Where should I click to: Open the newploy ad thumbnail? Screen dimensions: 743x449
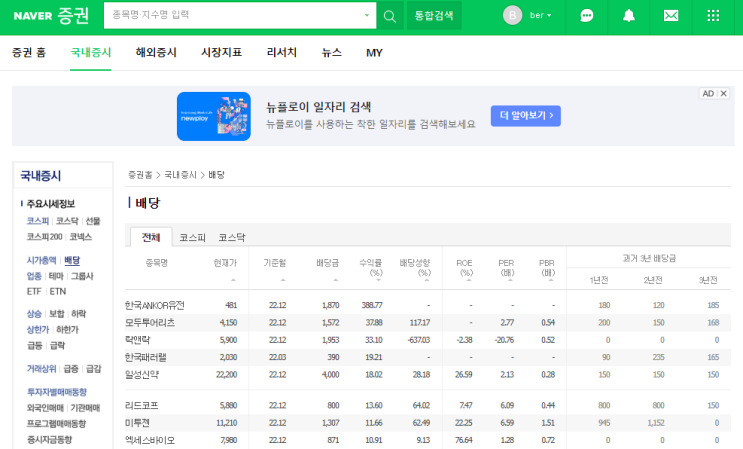[214, 116]
